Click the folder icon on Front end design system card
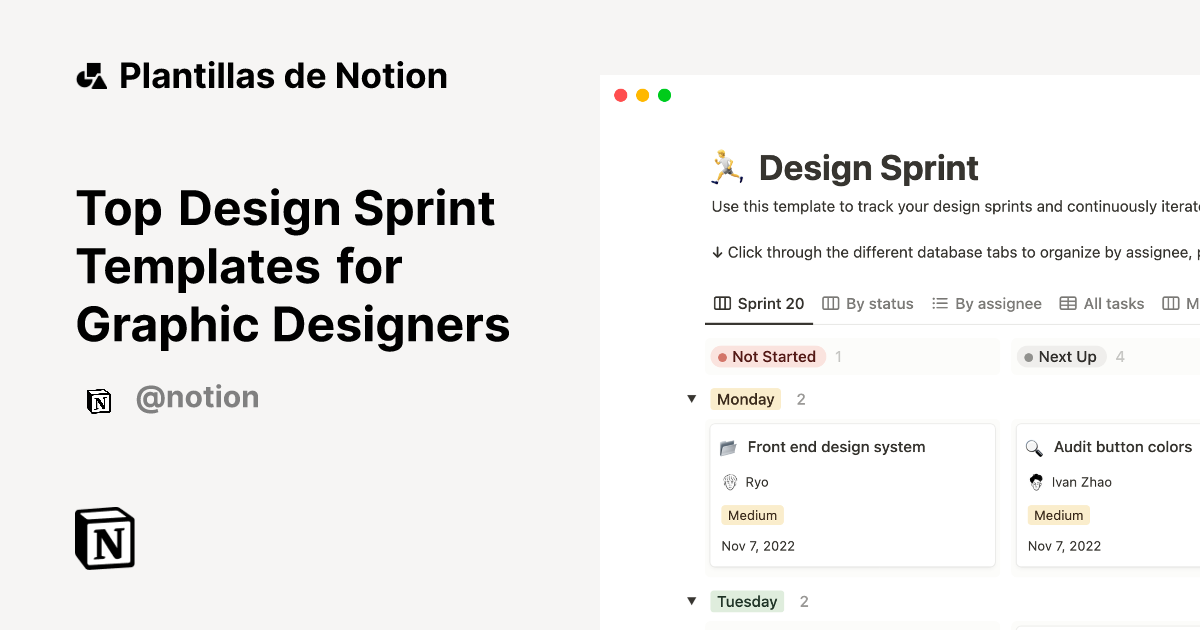The image size is (1200, 630). (731, 447)
